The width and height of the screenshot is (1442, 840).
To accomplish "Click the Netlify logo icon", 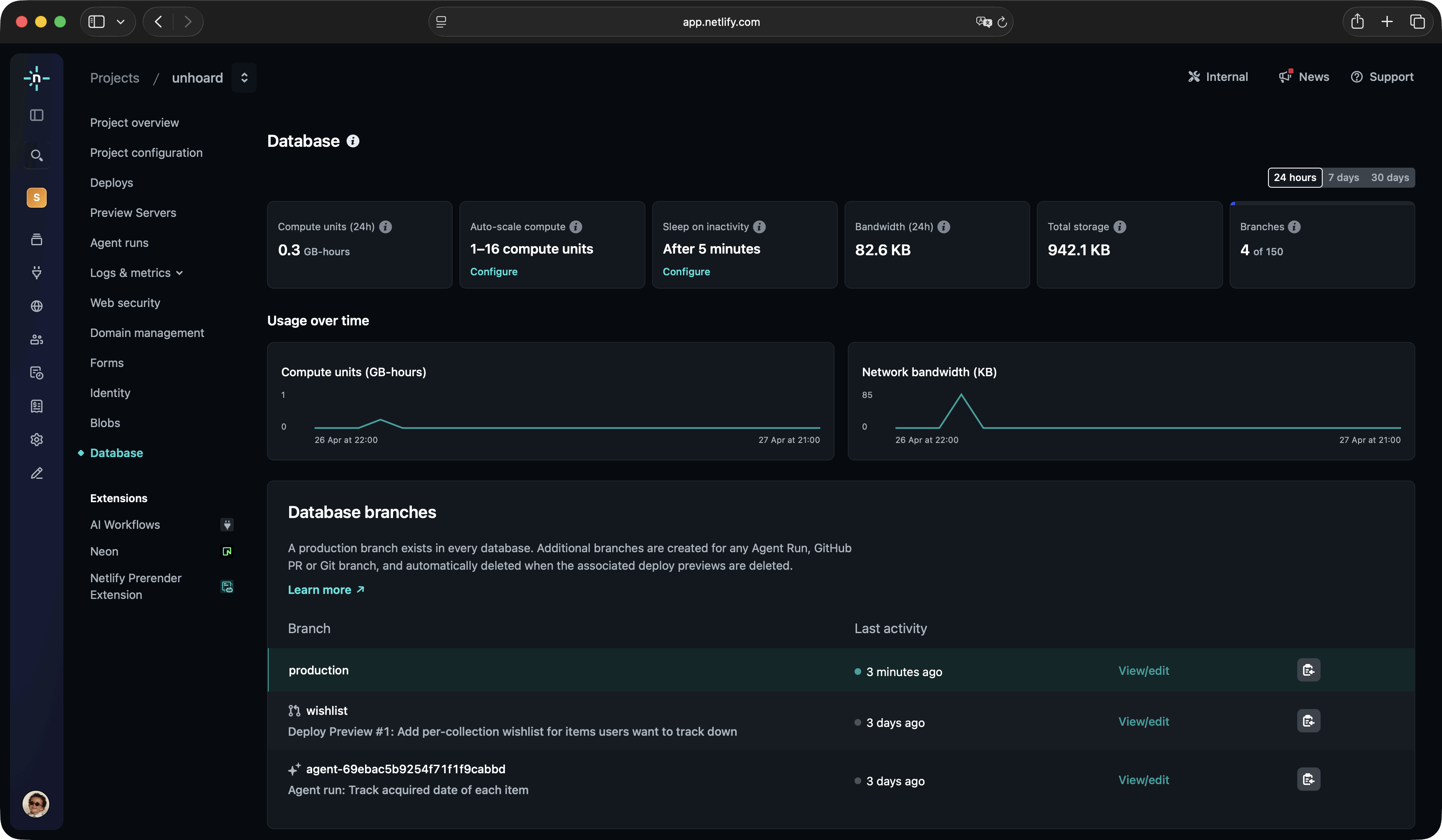I will 37,78.
